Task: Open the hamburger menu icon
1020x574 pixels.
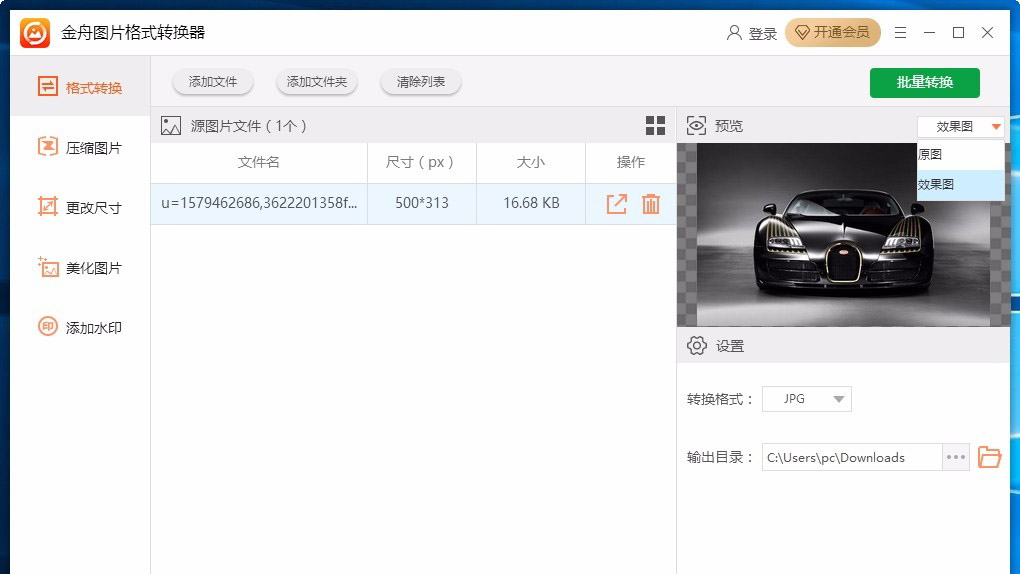Action: [900, 33]
